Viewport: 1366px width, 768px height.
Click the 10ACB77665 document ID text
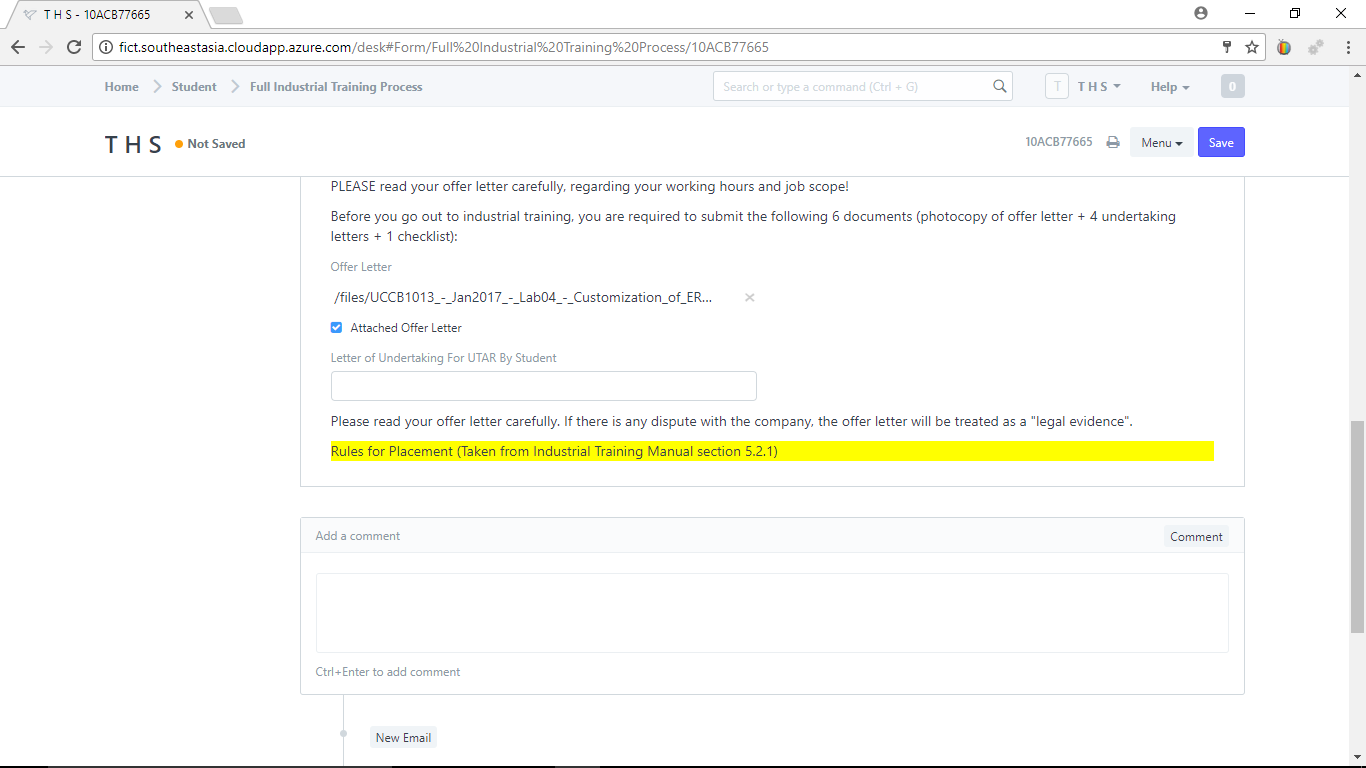(x=1059, y=143)
